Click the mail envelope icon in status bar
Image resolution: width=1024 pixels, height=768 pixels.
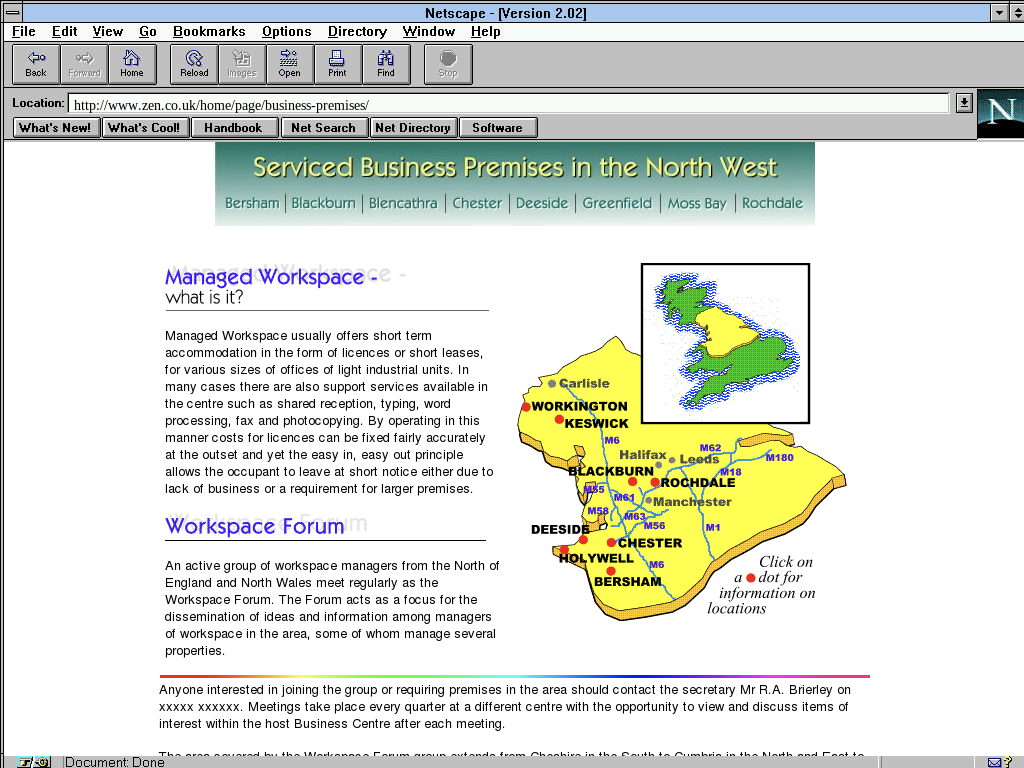coord(995,762)
